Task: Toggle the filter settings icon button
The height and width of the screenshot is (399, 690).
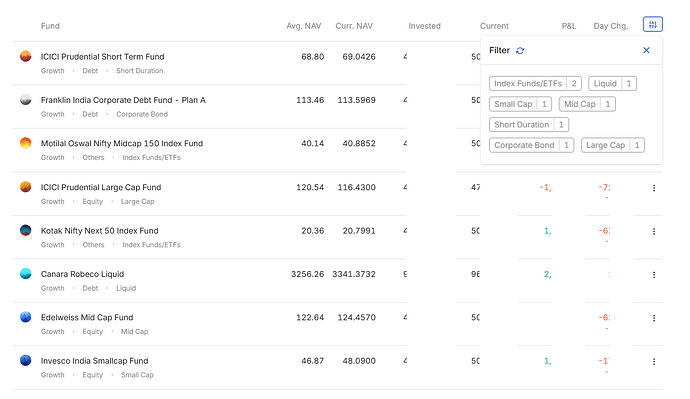Action: point(653,25)
